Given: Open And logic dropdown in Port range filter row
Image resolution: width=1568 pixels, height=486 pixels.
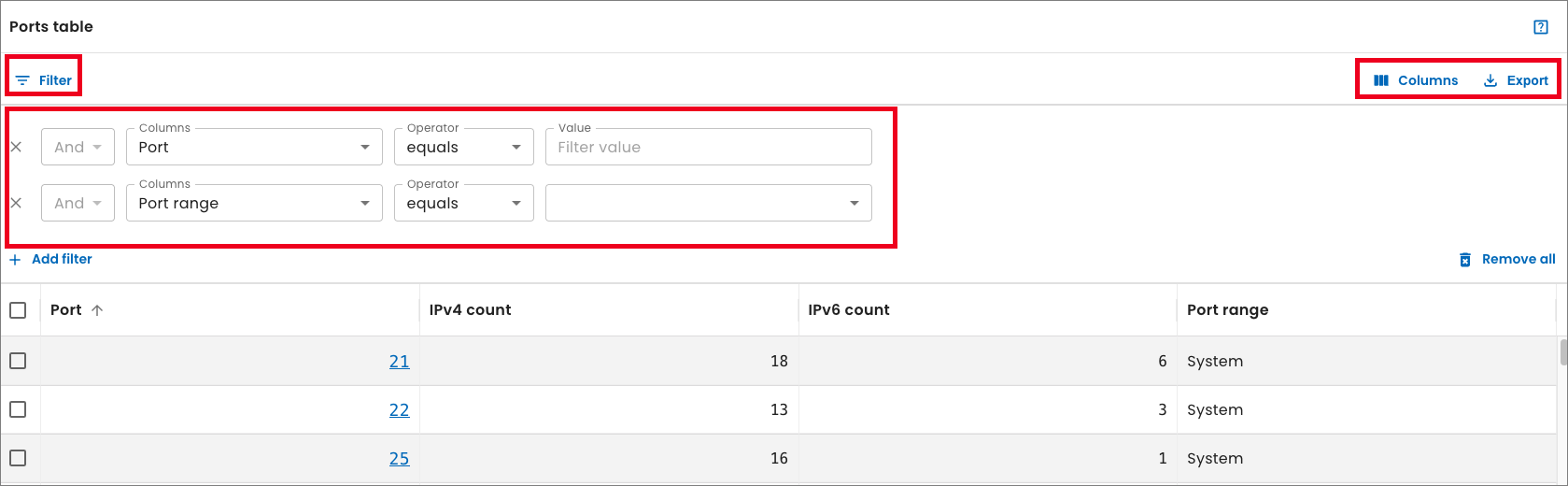Looking at the screenshot, I should (x=78, y=203).
